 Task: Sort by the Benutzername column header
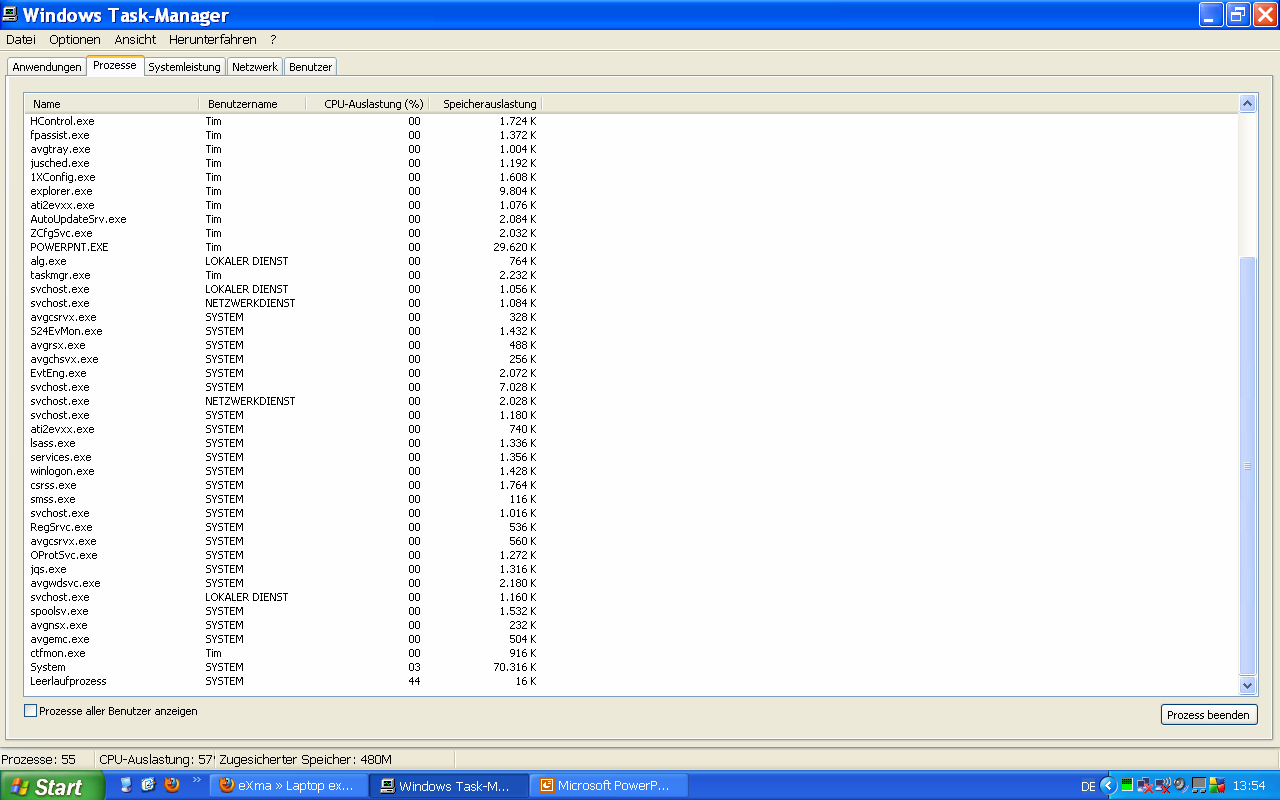[251, 104]
